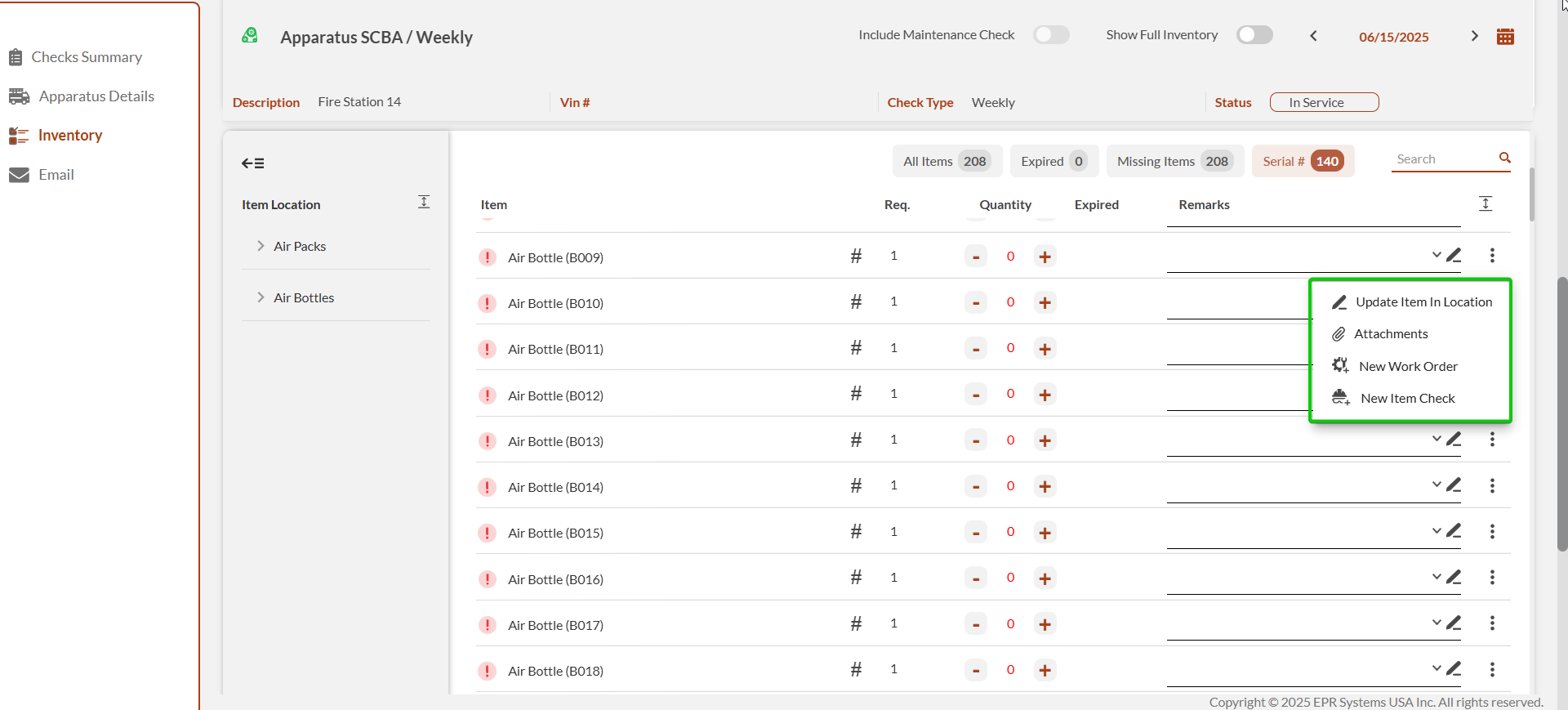Enable the Include Maintenance Check toggle

point(1051,35)
